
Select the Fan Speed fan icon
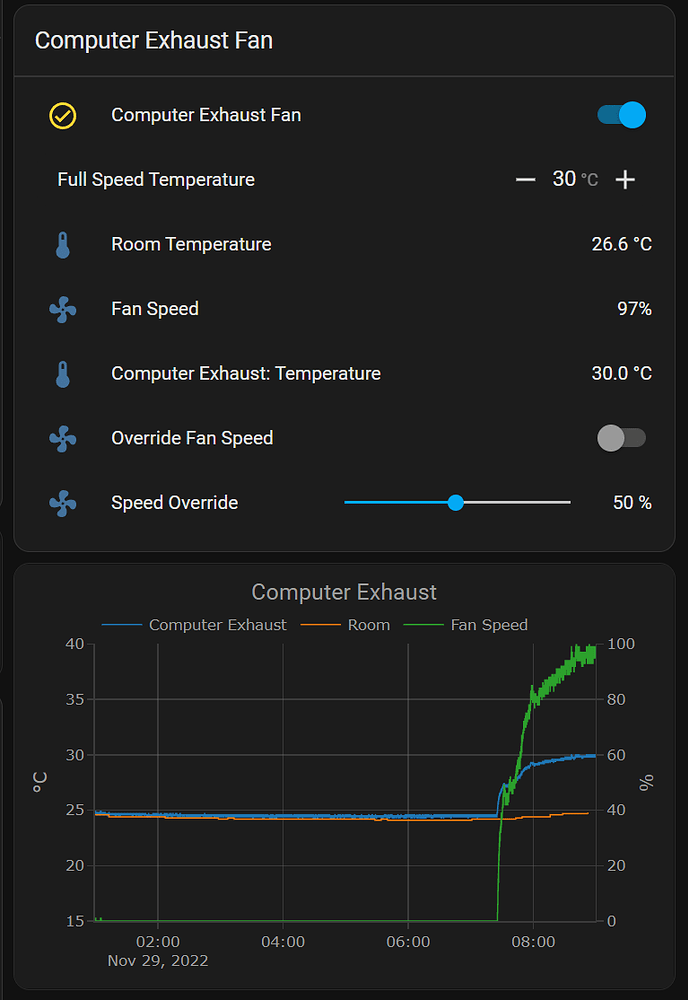tap(63, 309)
